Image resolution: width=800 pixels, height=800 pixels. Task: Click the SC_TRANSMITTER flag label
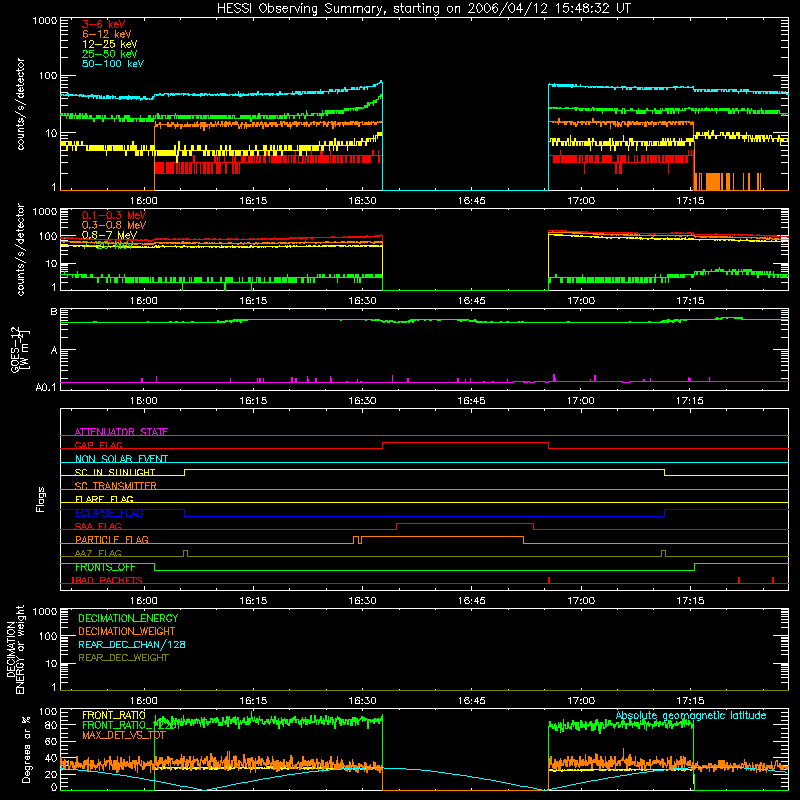point(116,485)
